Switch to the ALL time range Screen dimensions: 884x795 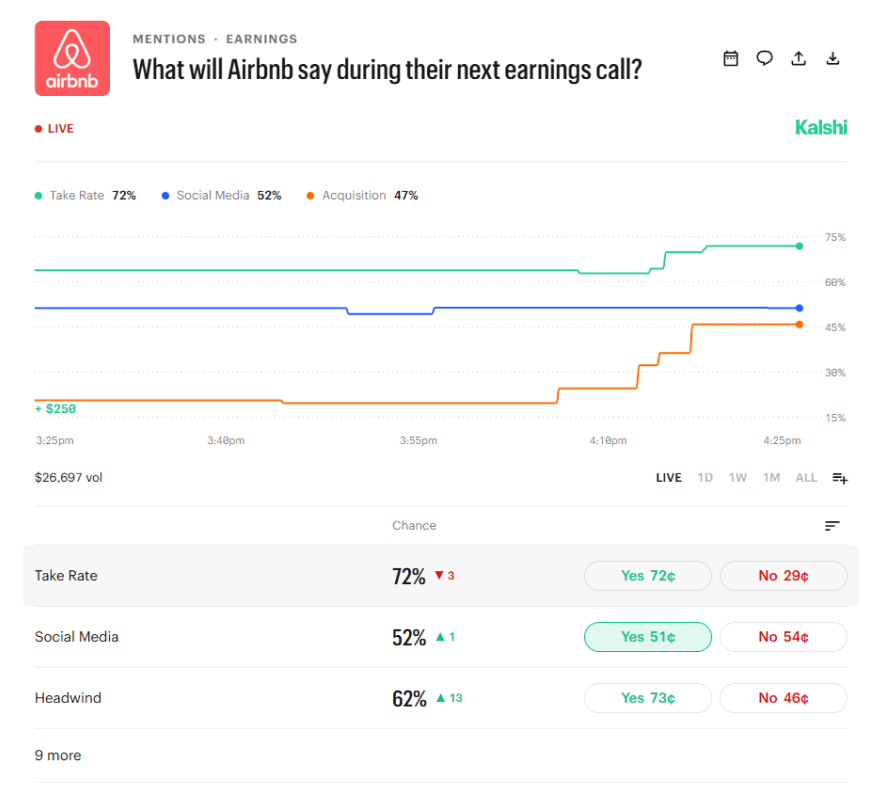coord(806,478)
